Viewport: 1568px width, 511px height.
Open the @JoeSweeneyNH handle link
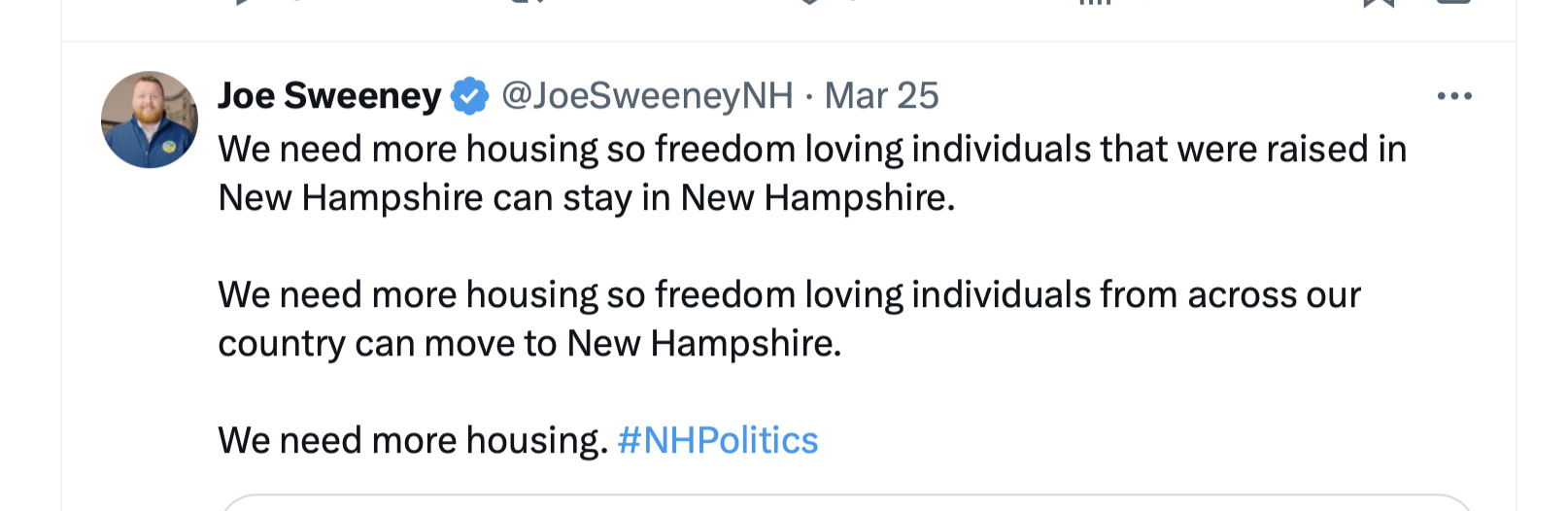pos(647,96)
